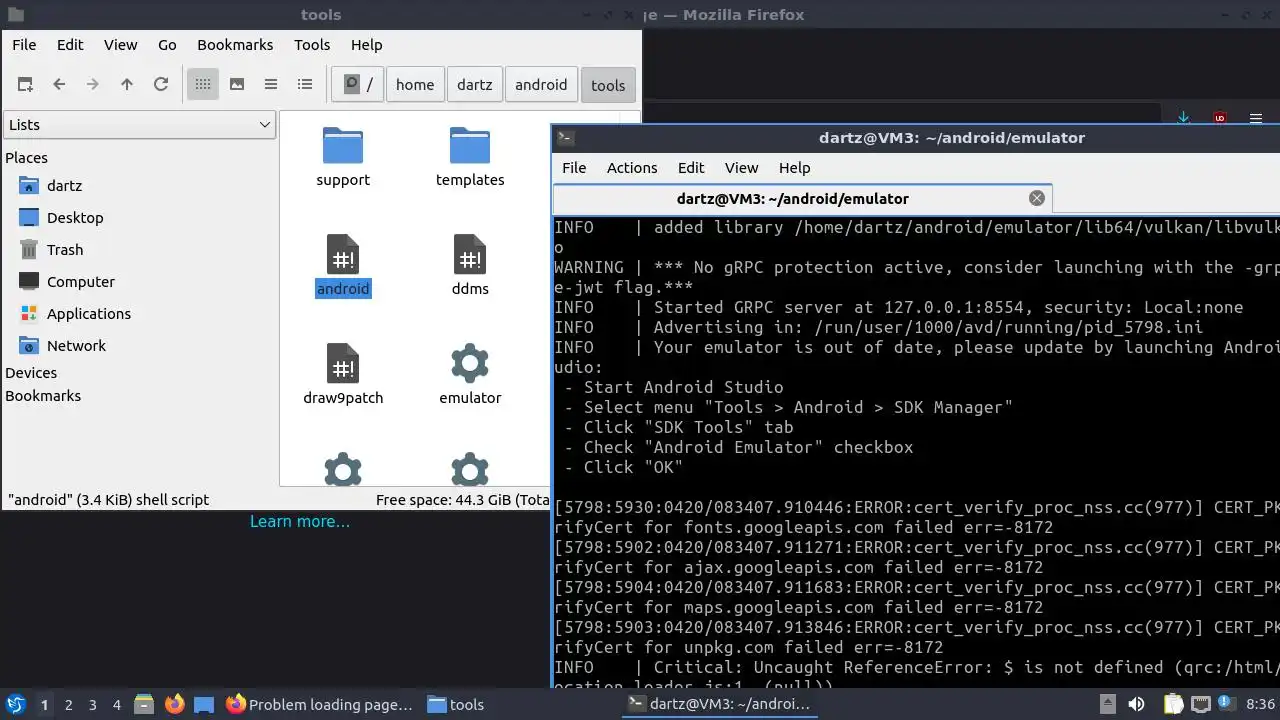Viewport: 1280px width, 720px height.
Task: Navigate to dartz in path bar
Action: click(x=475, y=85)
